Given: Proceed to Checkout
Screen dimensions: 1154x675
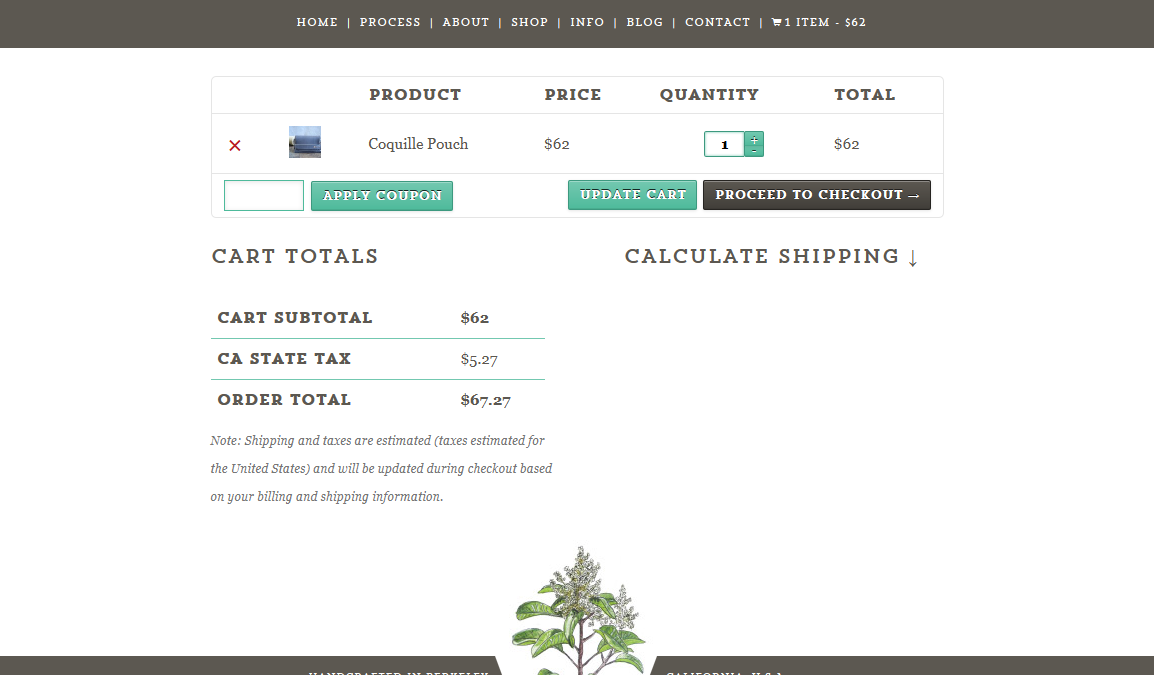Looking at the screenshot, I should point(816,195).
